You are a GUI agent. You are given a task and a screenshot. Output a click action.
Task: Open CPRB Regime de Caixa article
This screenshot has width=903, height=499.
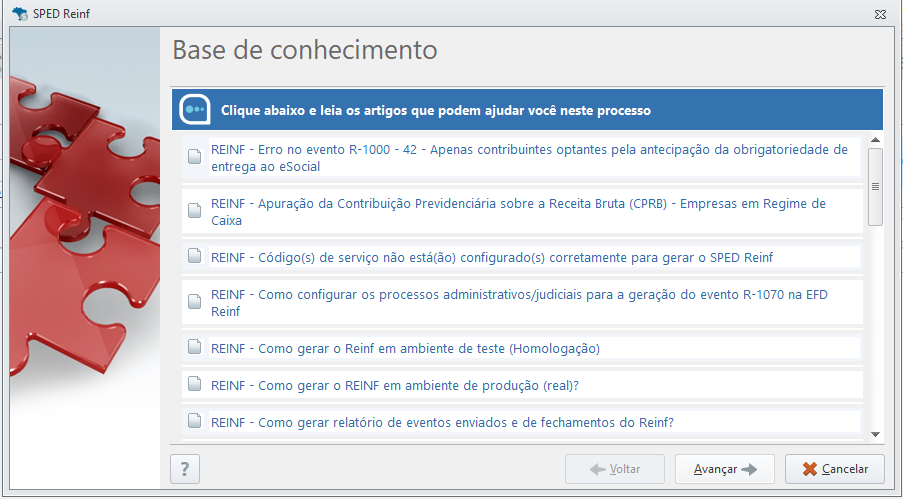pos(518,212)
